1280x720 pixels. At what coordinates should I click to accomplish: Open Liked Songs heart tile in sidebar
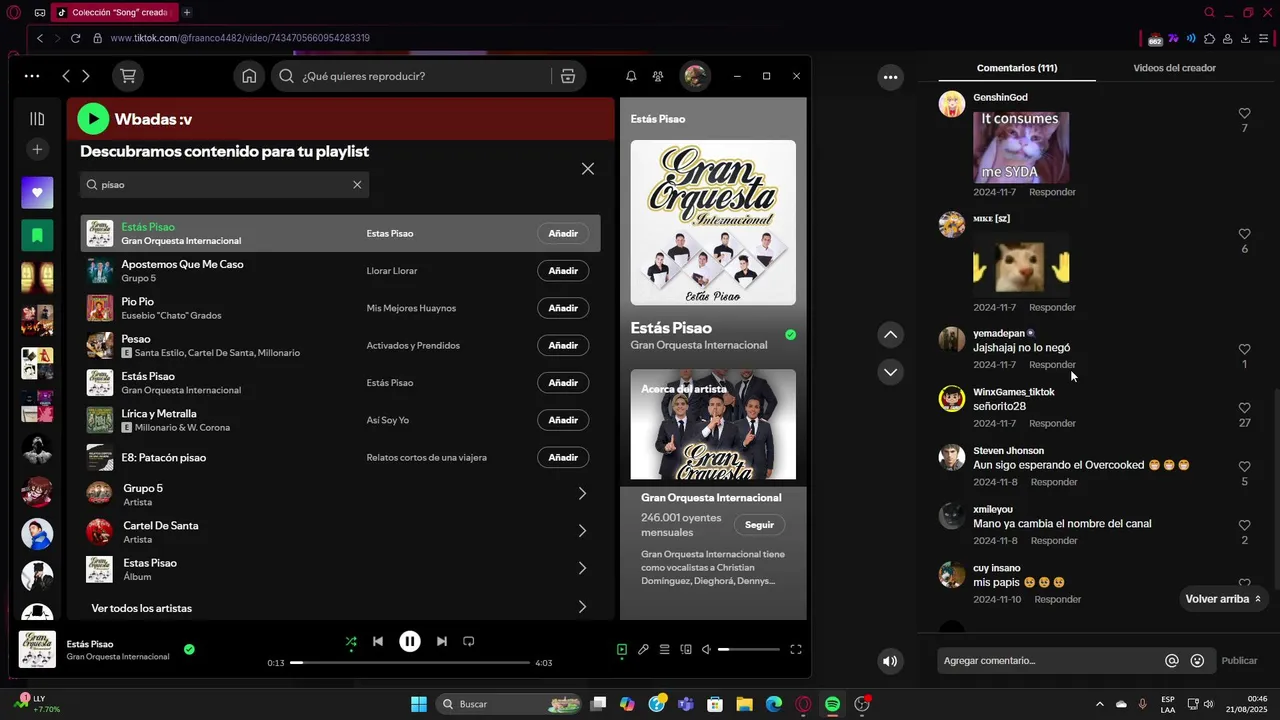point(37,192)
